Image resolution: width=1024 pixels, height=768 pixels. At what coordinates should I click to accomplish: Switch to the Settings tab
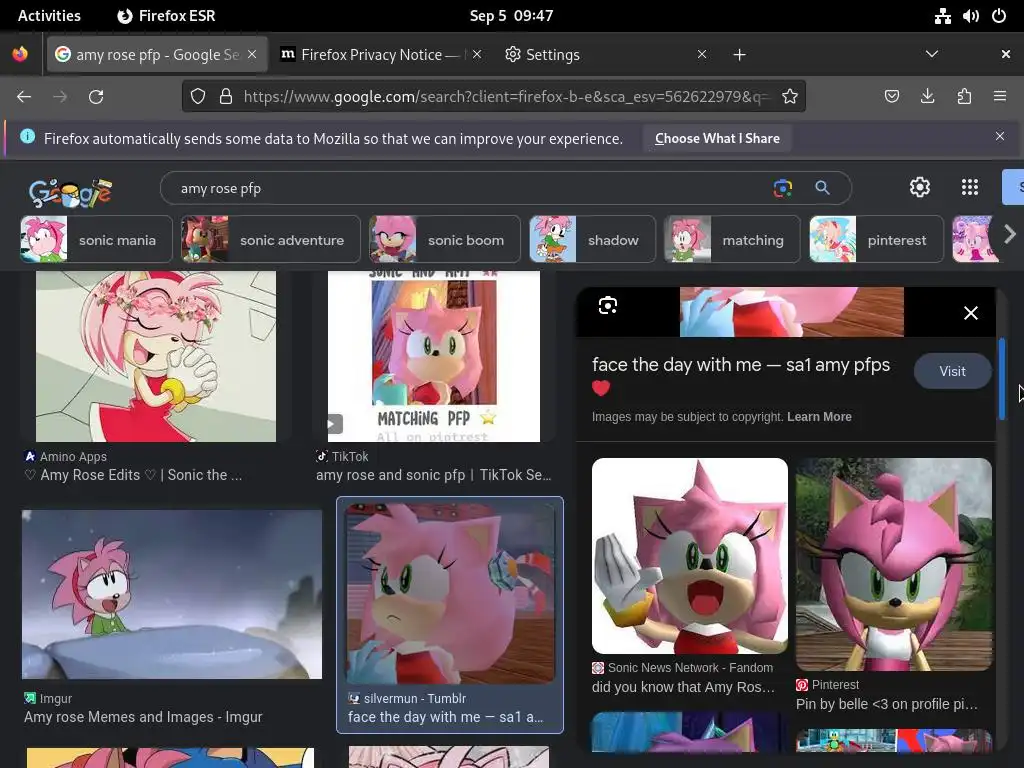pyautogui.click(x=605, y=55)
